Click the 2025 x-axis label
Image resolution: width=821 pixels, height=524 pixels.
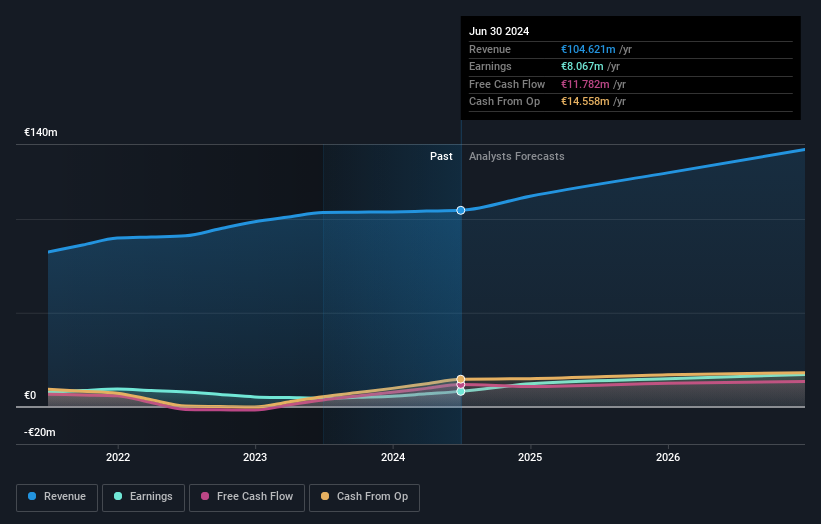click(x=530, y=457)
